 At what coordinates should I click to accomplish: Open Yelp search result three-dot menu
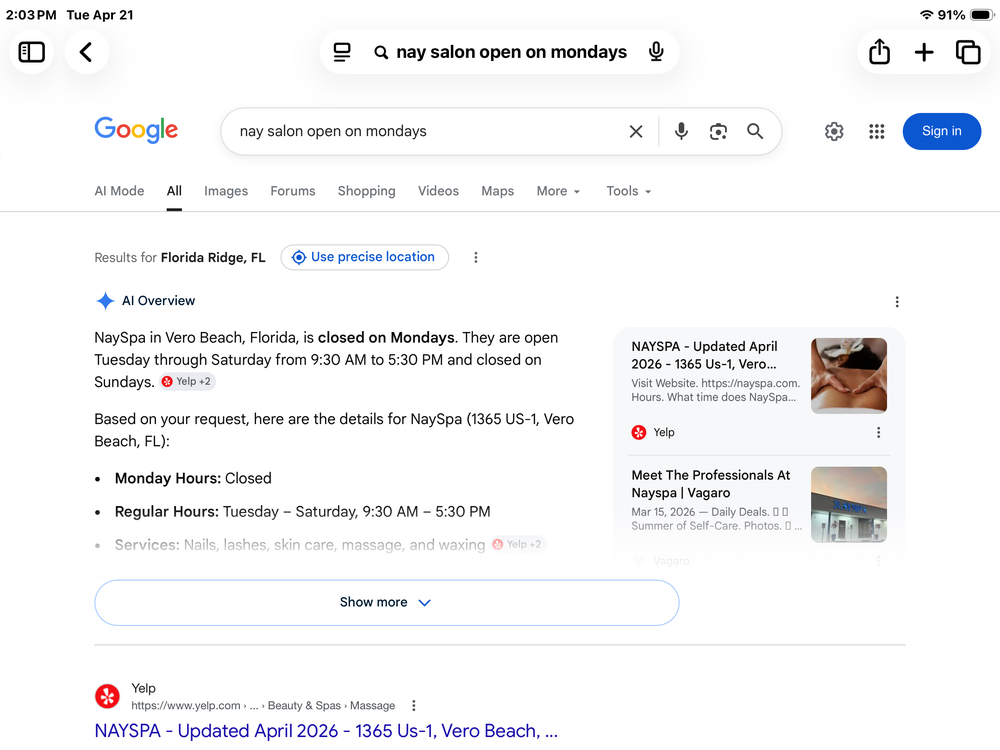(414, 705)
